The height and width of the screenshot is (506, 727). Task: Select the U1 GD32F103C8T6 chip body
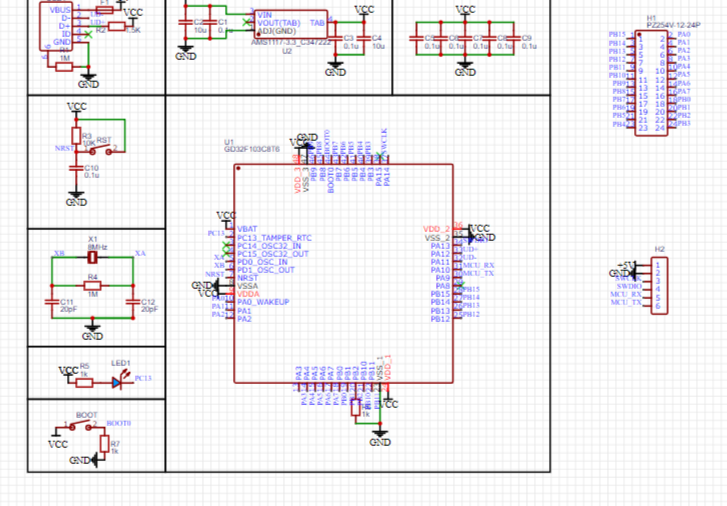(x=344, y=273)
